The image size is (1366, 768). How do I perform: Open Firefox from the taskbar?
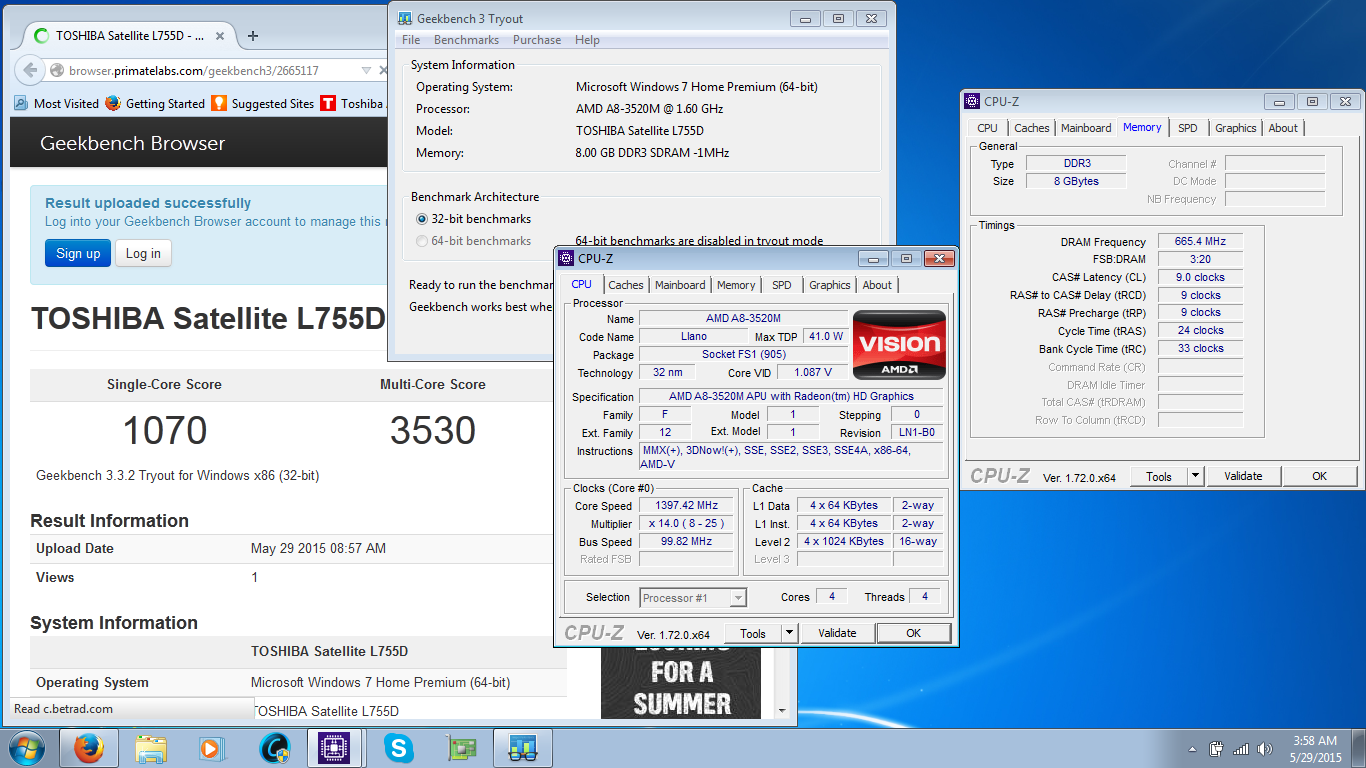click(89, 748)
